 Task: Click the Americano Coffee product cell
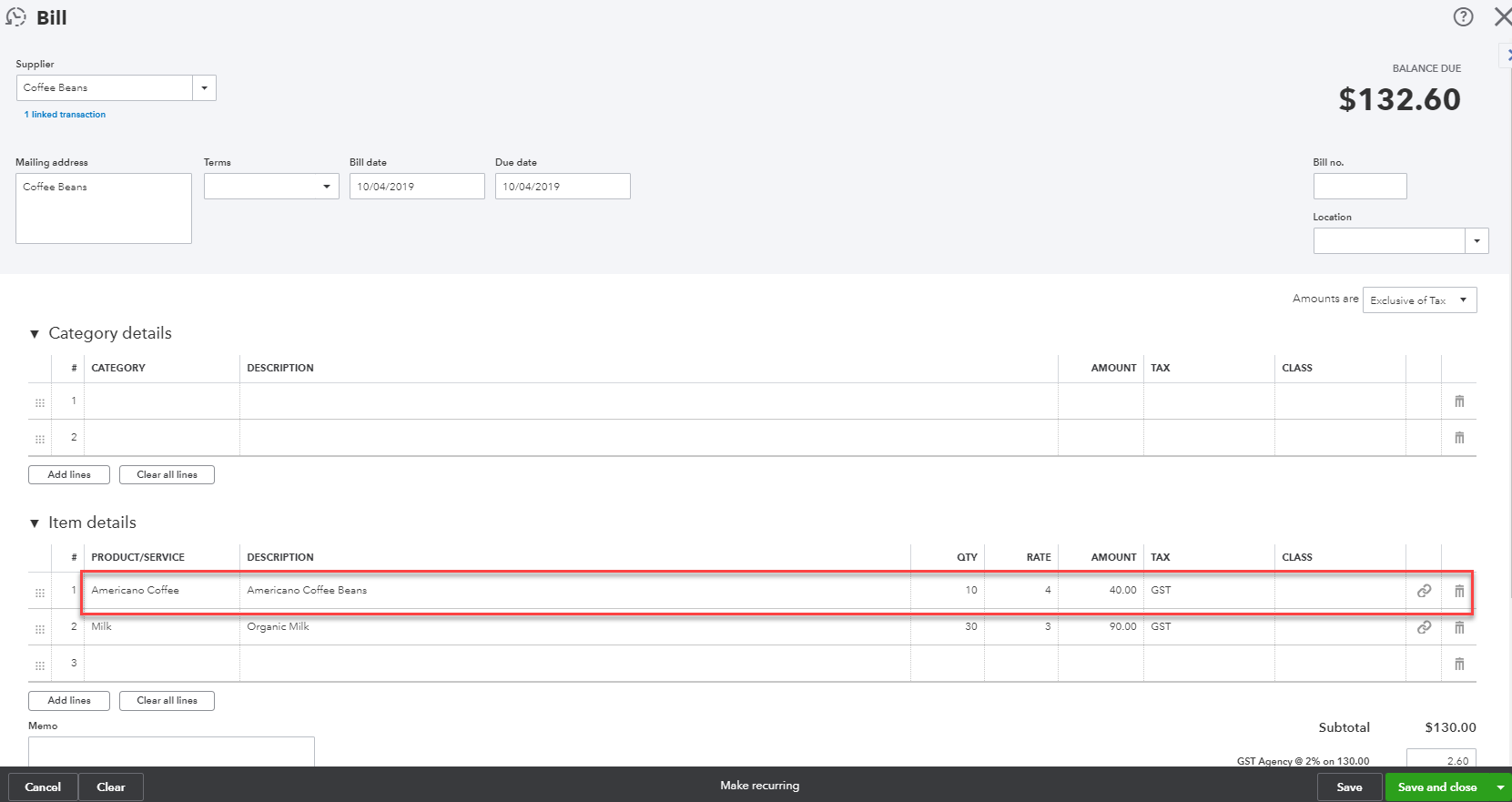point(162,591)
